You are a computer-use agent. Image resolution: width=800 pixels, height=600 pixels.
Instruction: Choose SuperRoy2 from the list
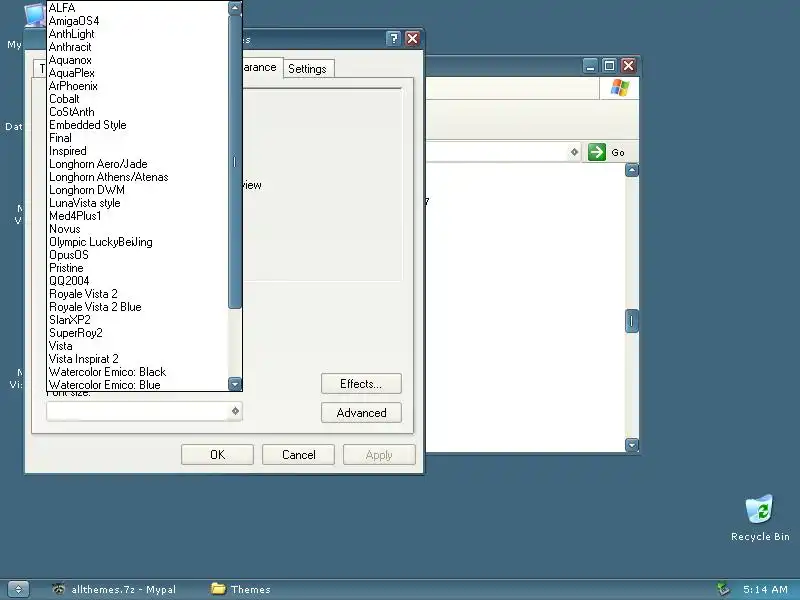pos(137,333)
